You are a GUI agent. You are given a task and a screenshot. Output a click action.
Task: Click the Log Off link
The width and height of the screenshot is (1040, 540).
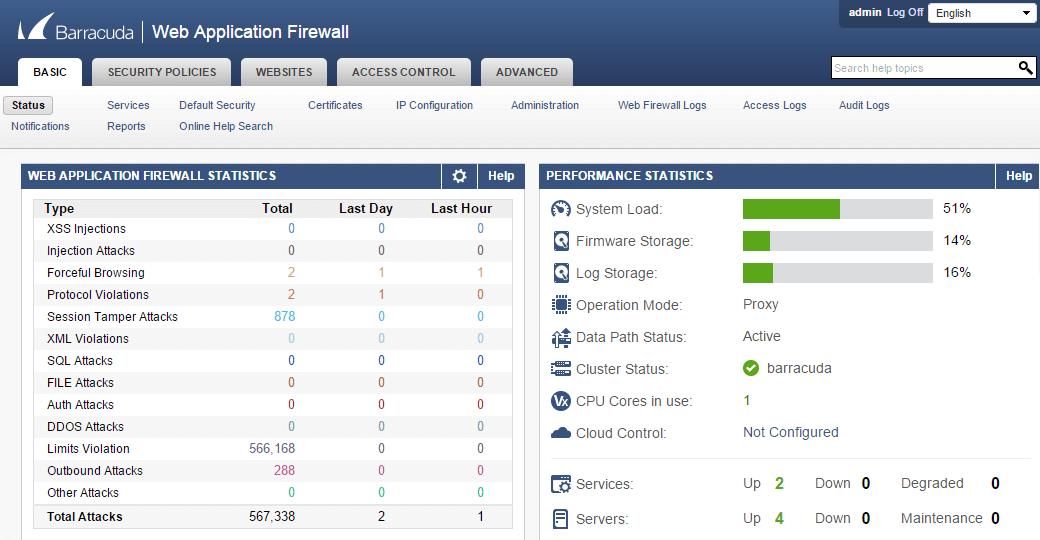pyautogui.click(x=905, y=13)
